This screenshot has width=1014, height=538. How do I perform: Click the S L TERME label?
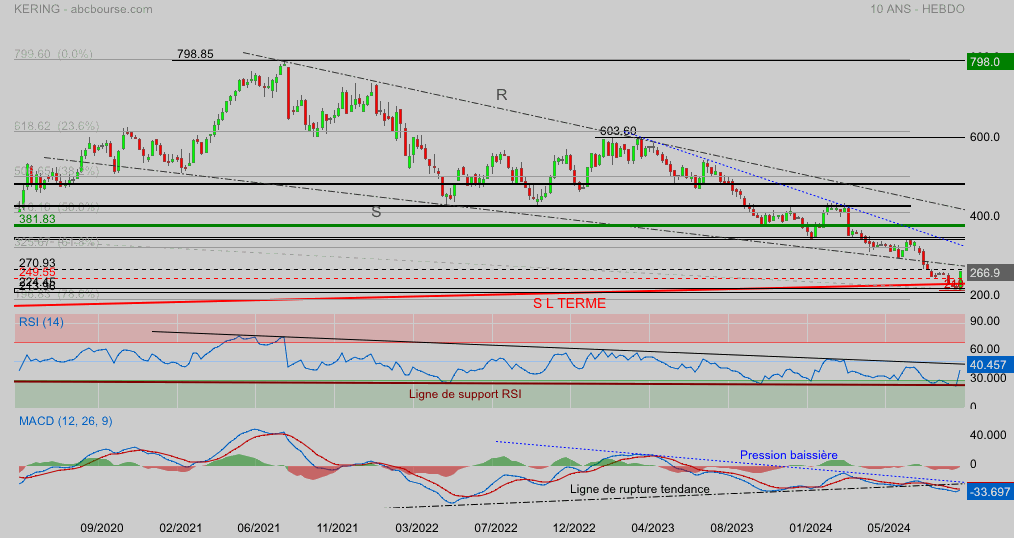[569, 303]
